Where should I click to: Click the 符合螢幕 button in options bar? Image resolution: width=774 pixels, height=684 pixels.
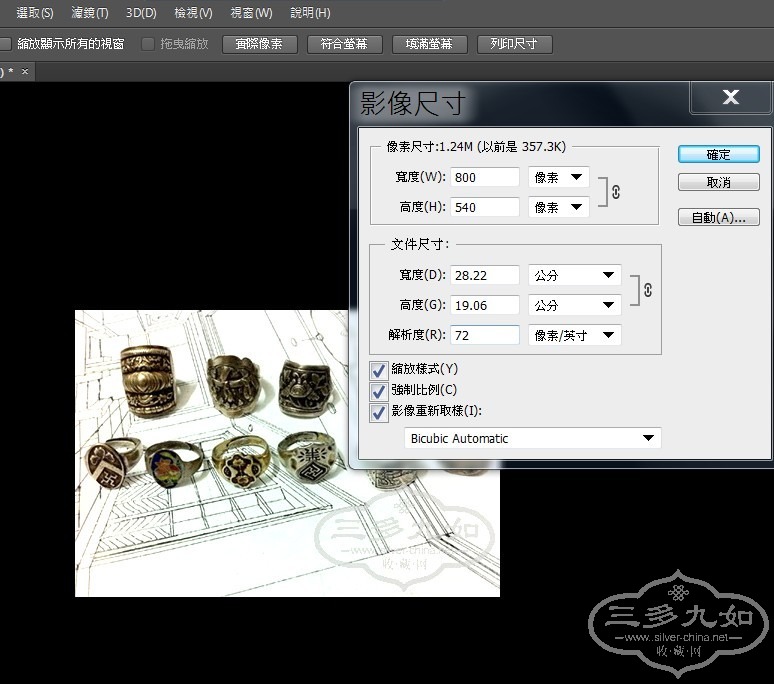(337, 44)
